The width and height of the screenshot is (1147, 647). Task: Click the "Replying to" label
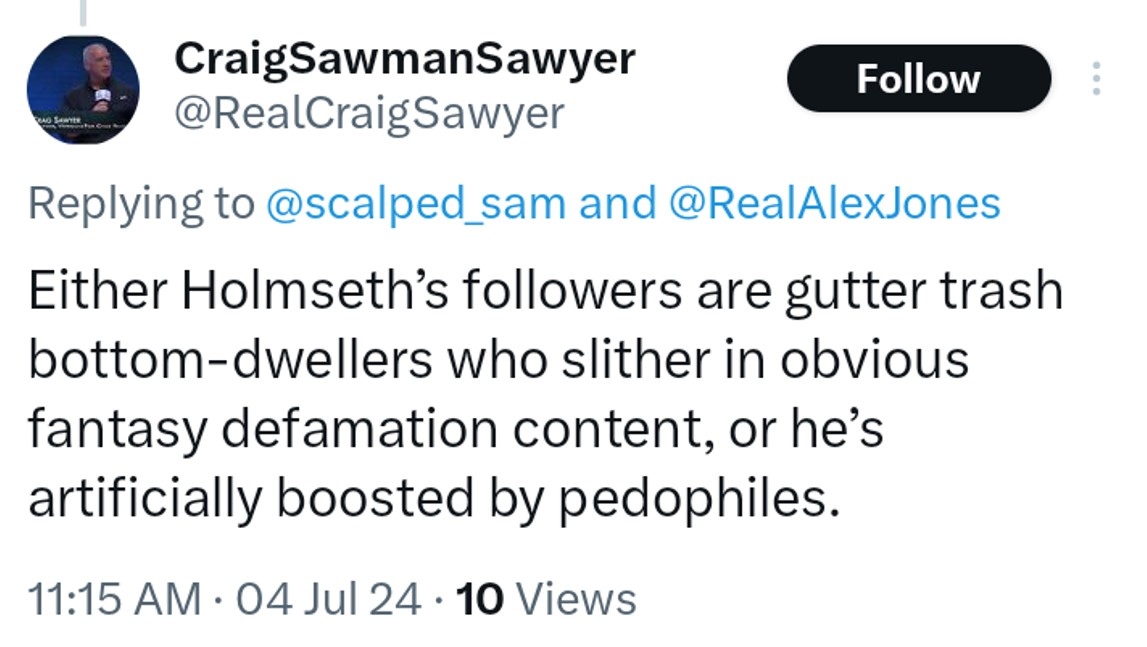tap(141, 203)
